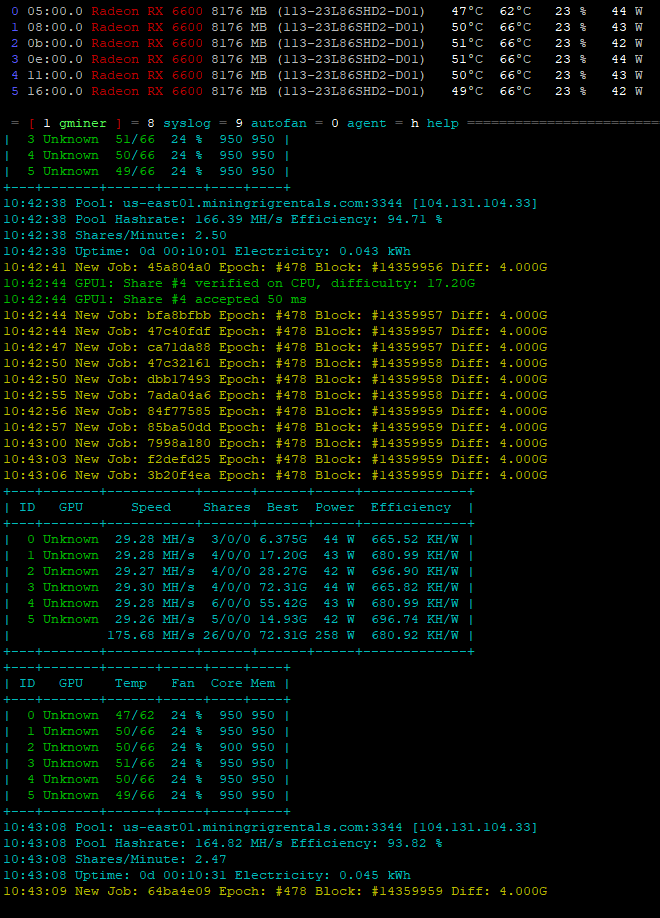Select job ID 64ba4e09 in last line
Viewport: 660px width, 918px height.
(179, 891)
